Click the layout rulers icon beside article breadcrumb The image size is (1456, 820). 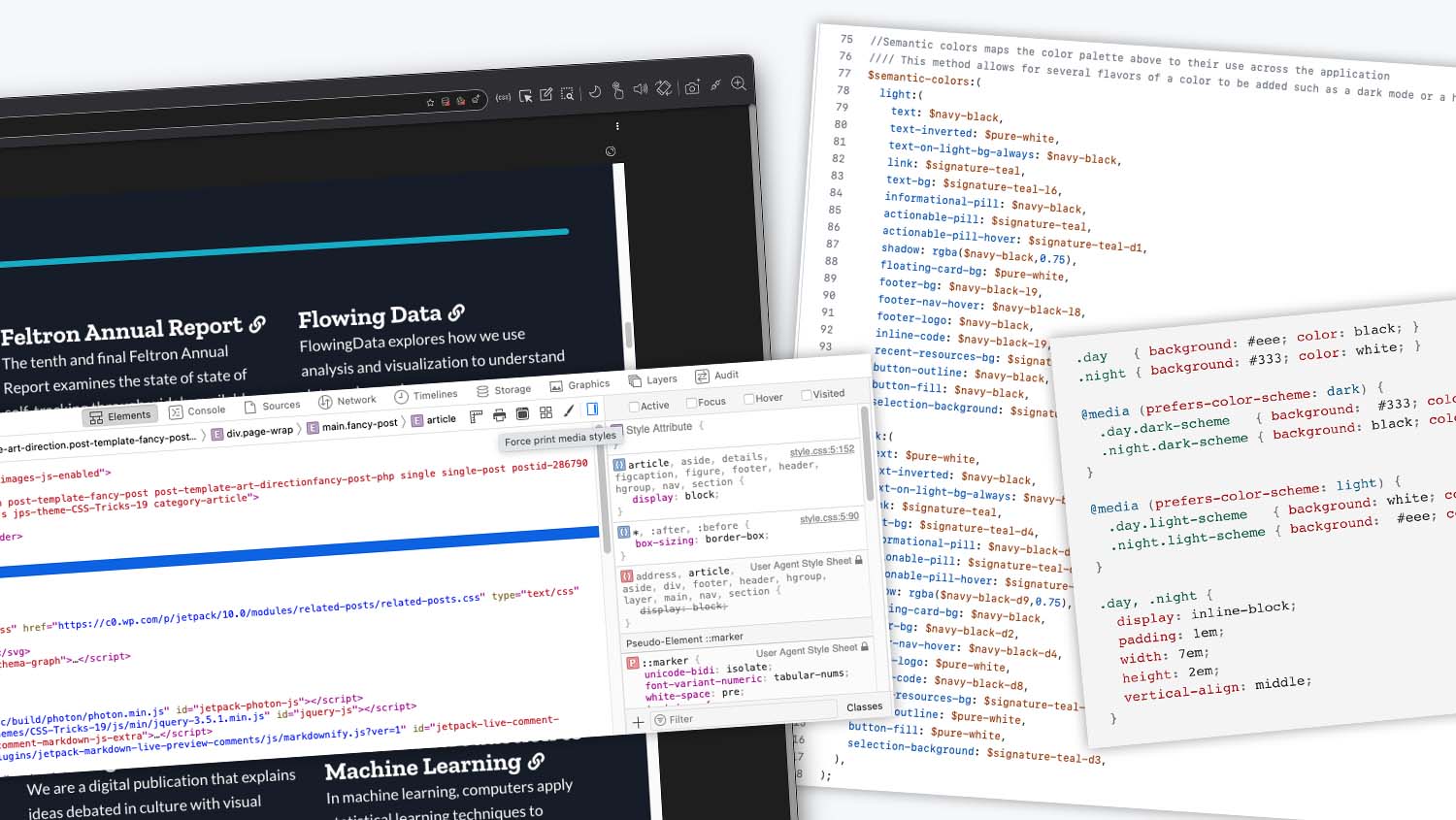476,416
